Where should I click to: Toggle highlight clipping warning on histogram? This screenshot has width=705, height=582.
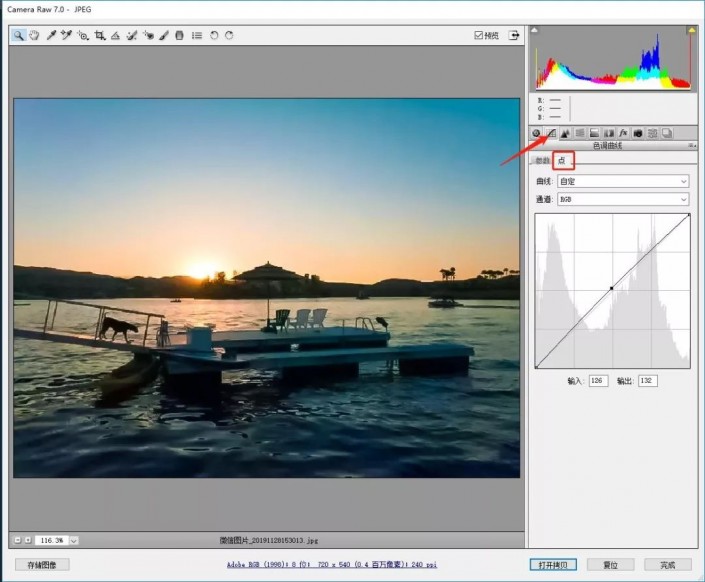(692, 30)
